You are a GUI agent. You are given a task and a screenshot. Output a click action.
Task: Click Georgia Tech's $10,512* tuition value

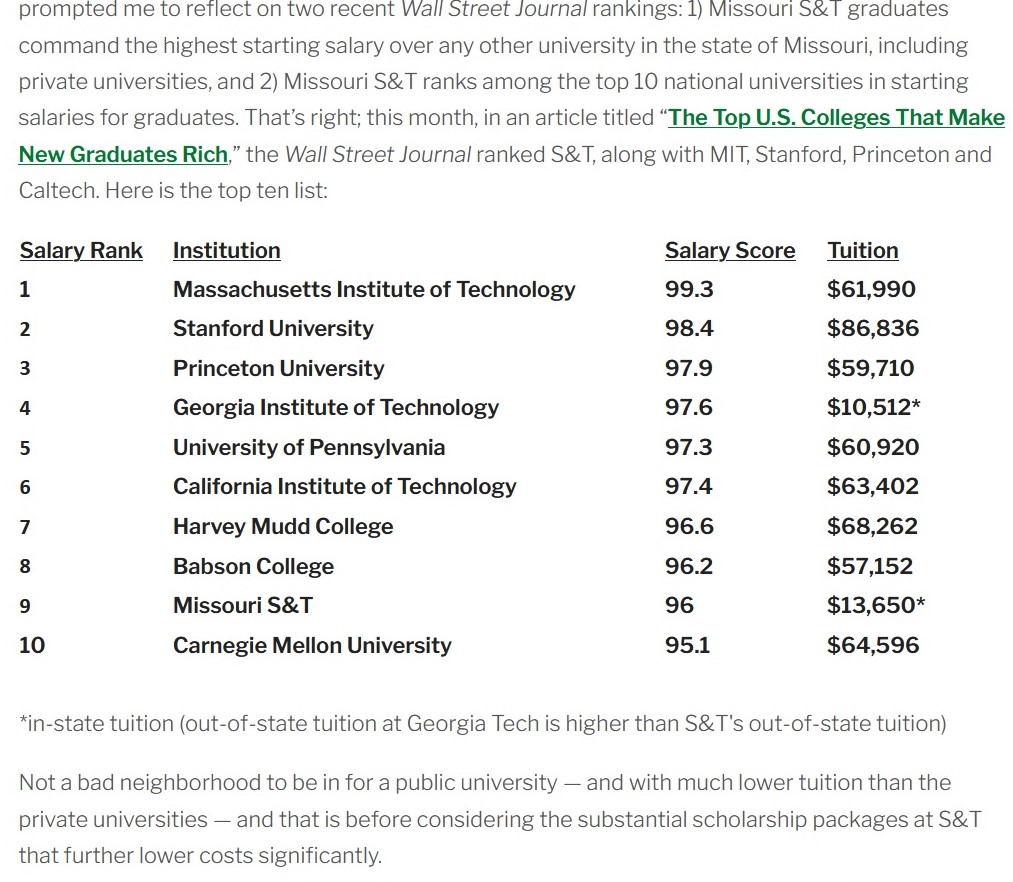875,408
